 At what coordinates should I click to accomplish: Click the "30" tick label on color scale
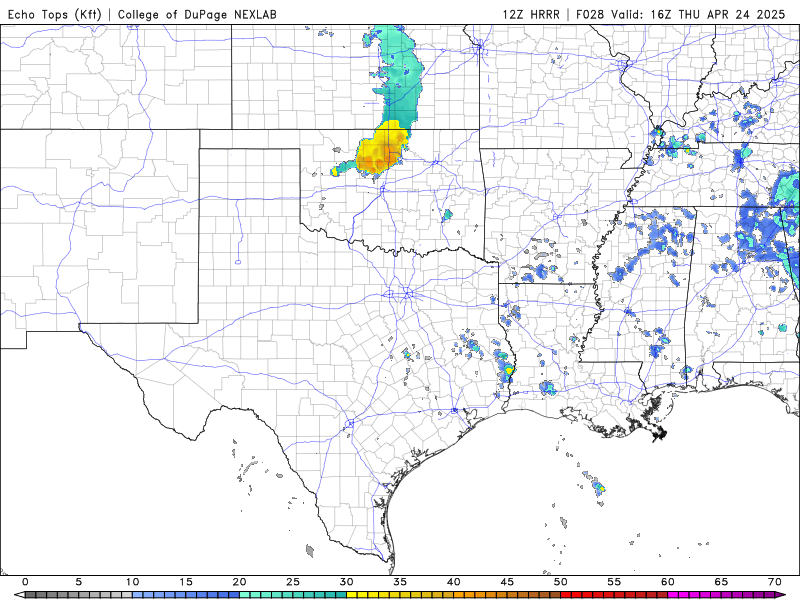346,582
